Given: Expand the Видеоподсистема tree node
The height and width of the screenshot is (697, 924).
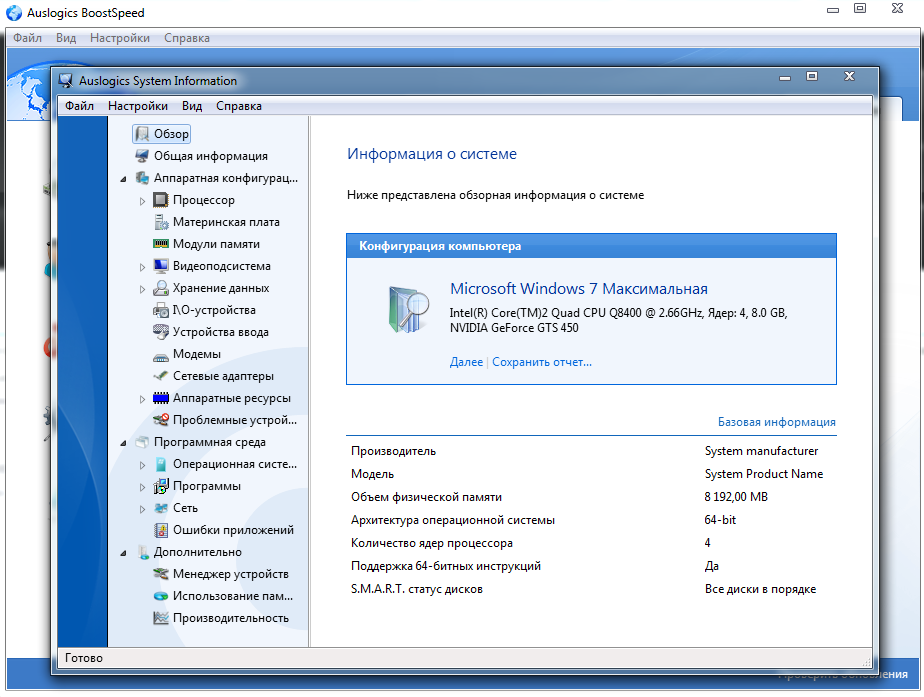Looking at the screenshot, I should pyautogui.click(x=142, y=267).
